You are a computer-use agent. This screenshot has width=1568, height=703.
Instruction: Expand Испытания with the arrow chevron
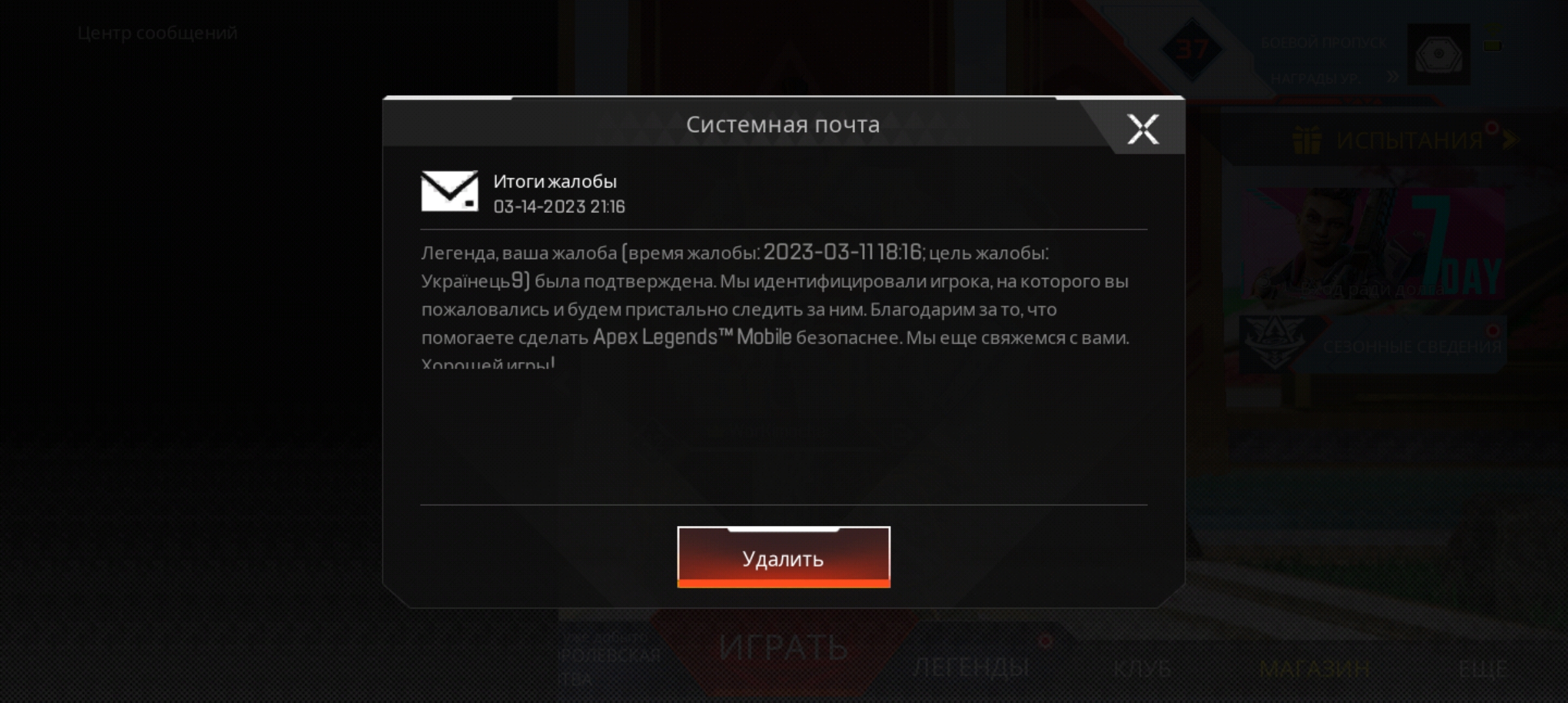click(1511, 139)
